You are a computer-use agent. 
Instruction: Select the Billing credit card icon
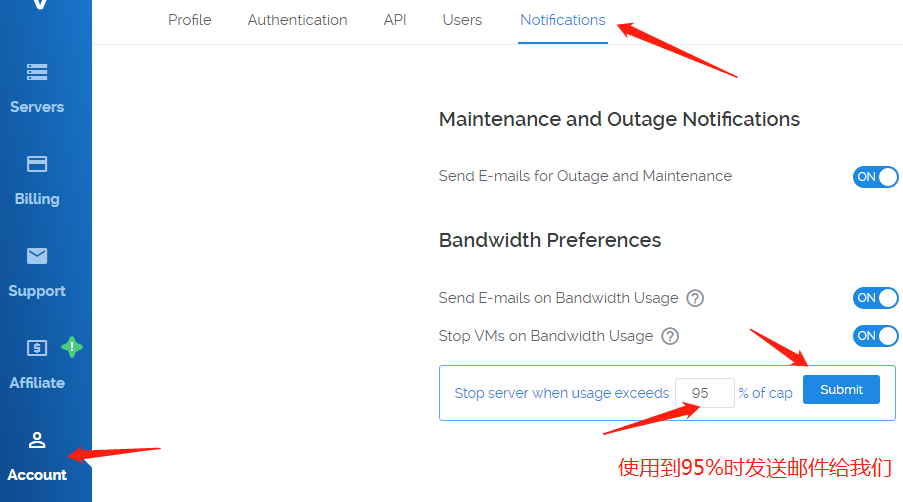37,164
